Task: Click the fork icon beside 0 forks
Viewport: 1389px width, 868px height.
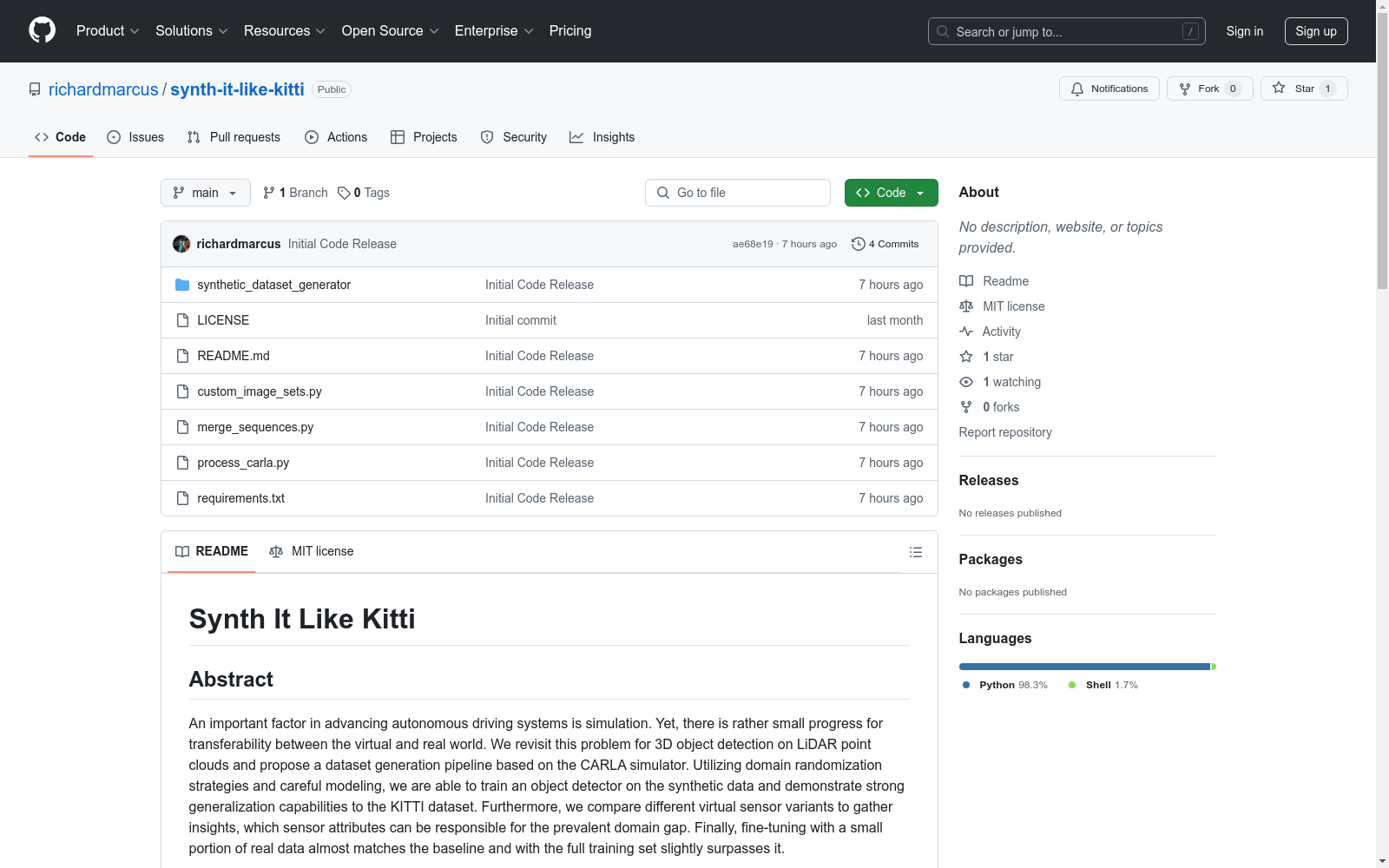Action: point(966,407)
